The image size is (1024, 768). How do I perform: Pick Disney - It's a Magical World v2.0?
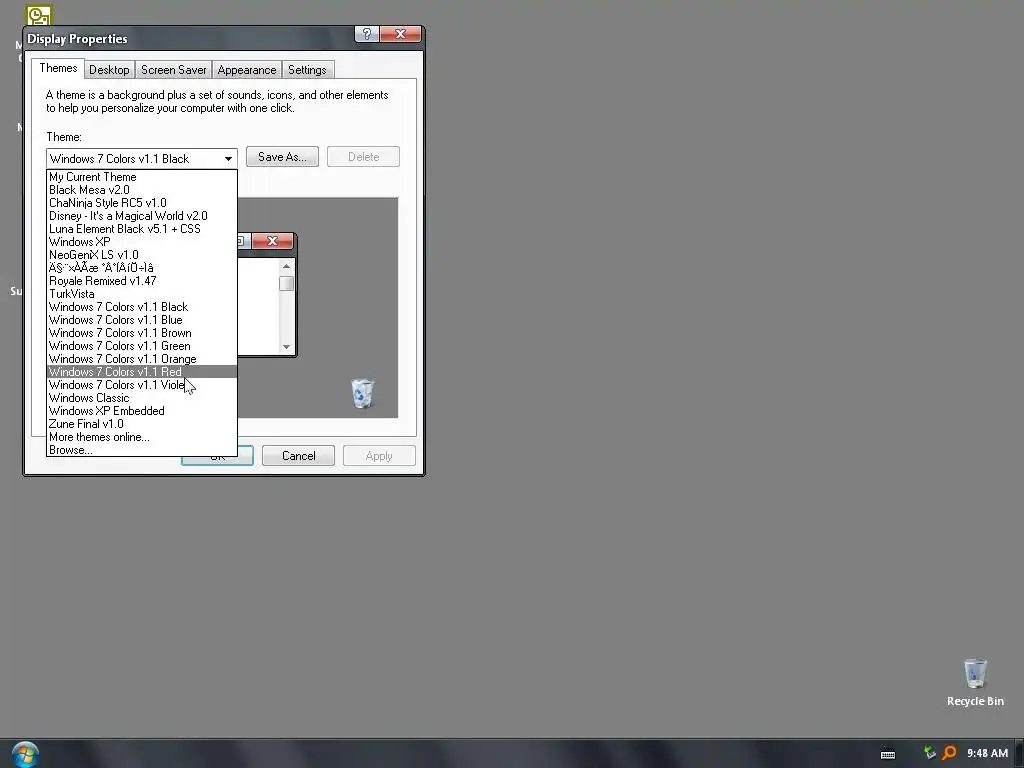coord(142,216)
